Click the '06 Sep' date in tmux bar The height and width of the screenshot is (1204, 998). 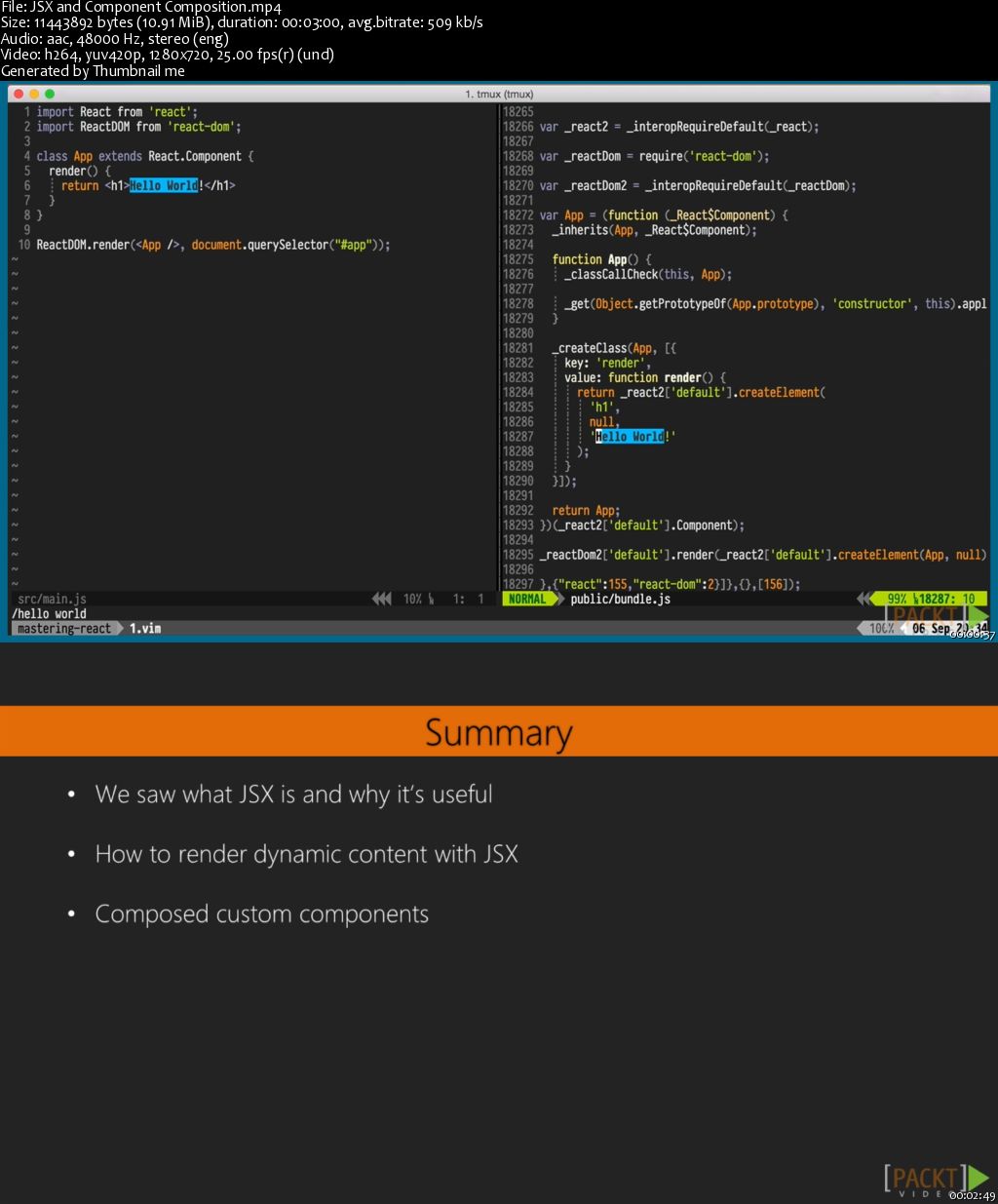click(931, 629)
